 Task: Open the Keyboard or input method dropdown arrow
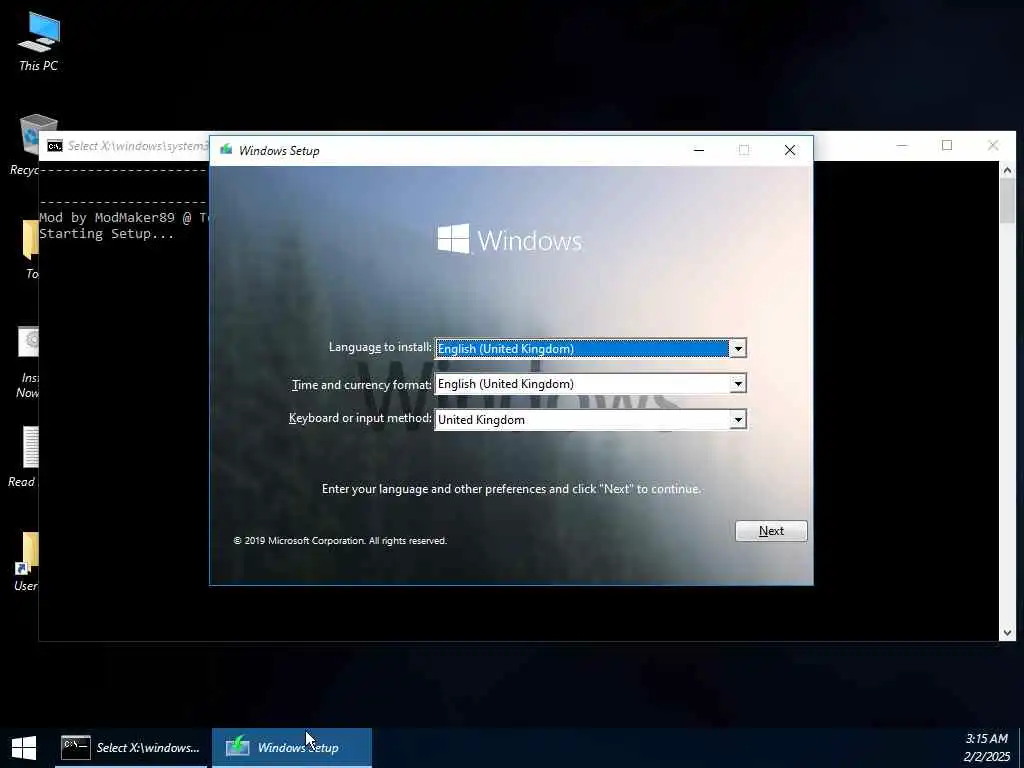737,419
